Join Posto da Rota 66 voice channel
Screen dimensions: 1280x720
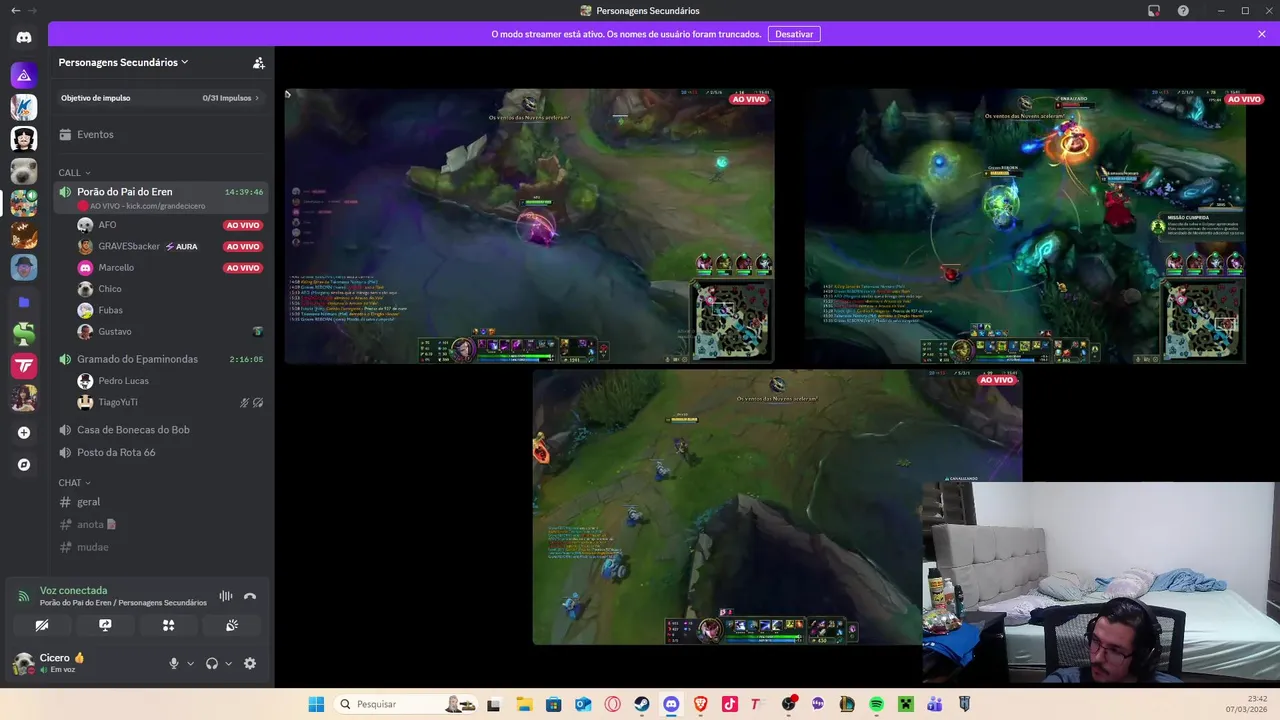[x=160, y=452]
